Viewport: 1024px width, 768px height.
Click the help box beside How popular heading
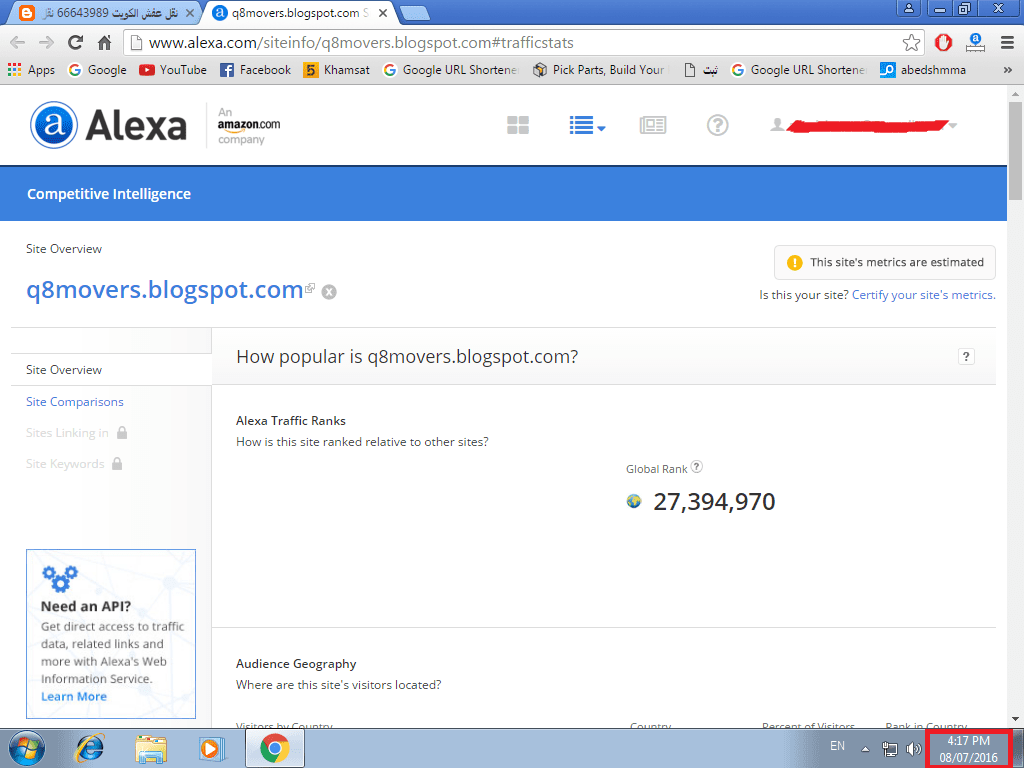[x=966, y=357]
